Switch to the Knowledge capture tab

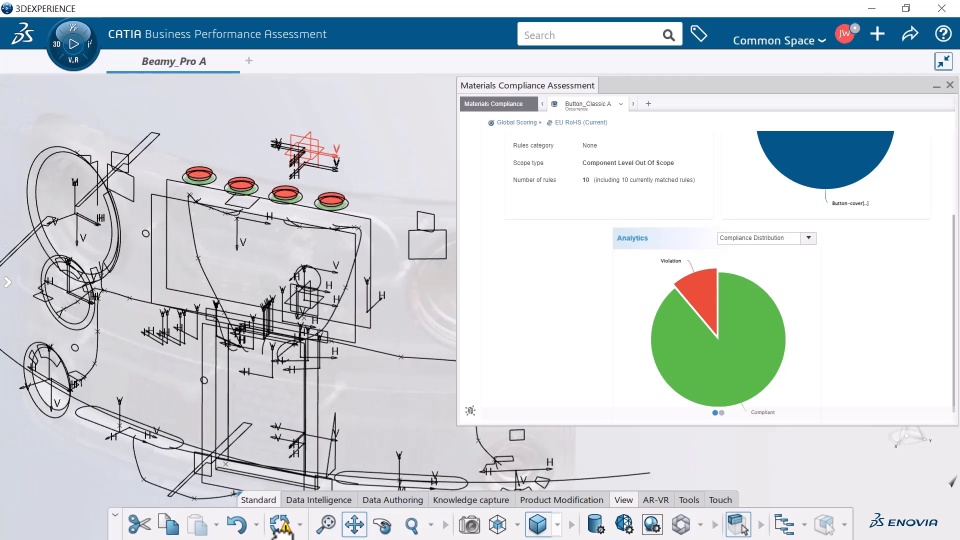471,500
